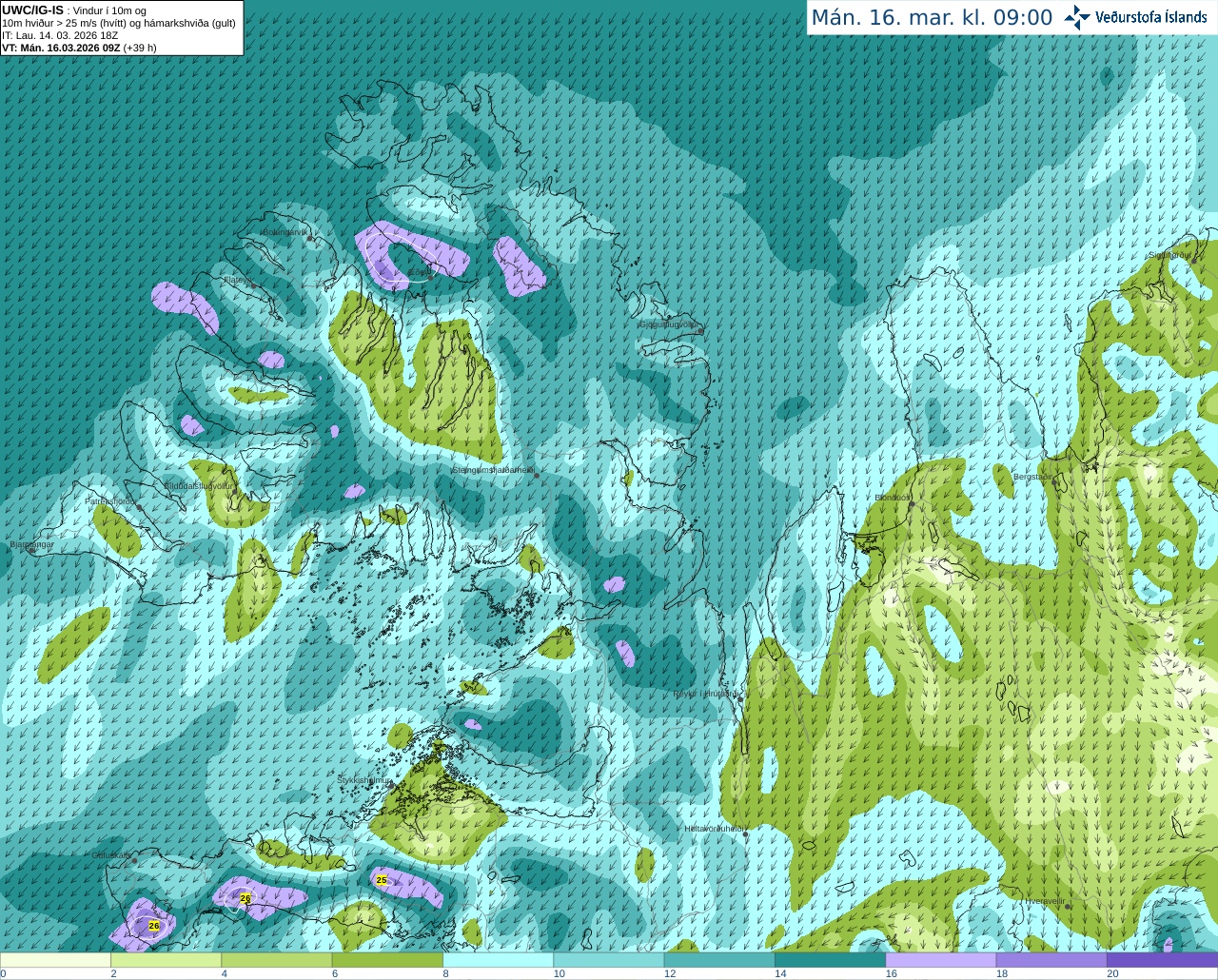
Task: Click the Stykkishólmur station label
Action: click(363, 779)
